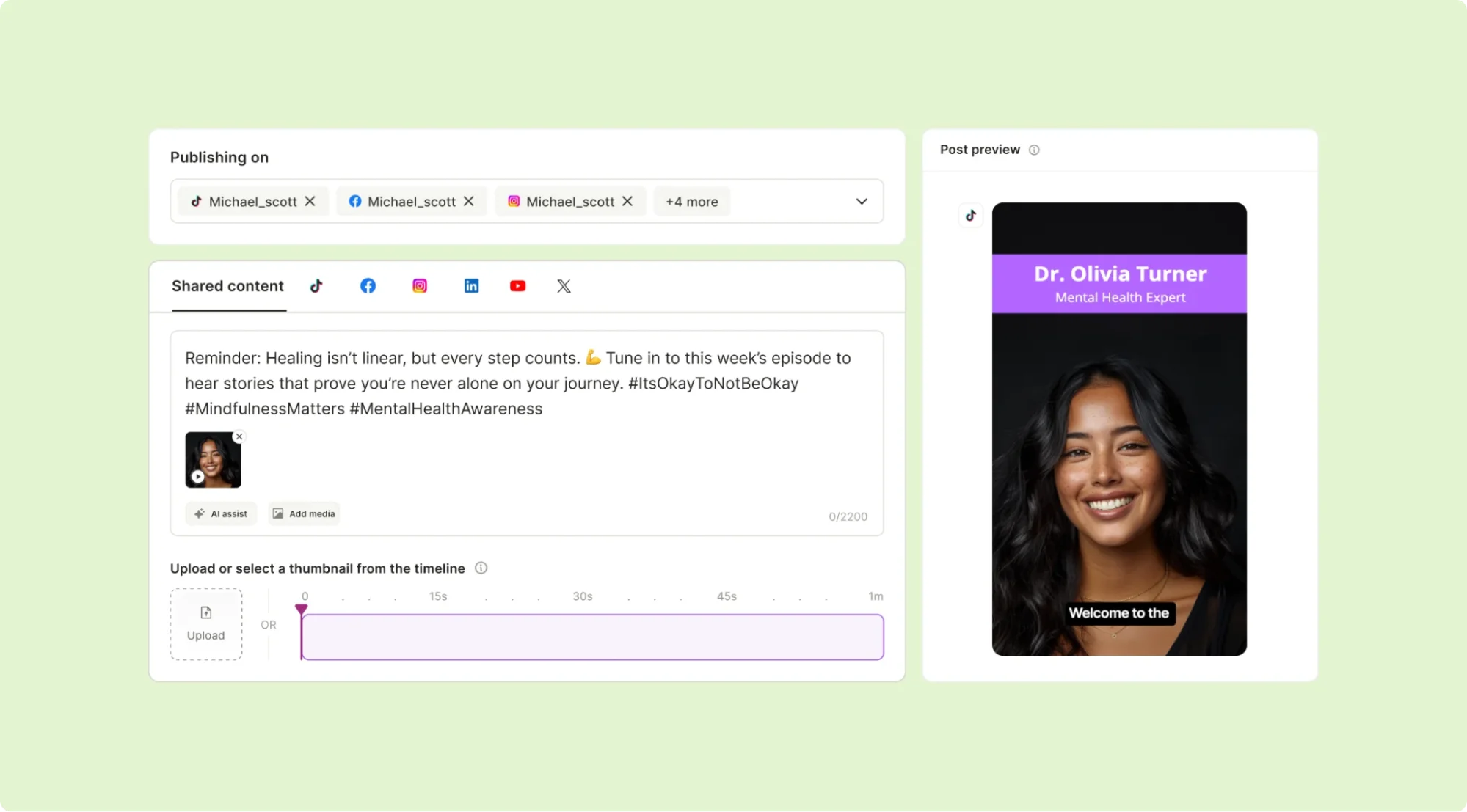Screen dimensions: 1467x812
Task: Click inside the post caption input field
Action: (527, 383)
